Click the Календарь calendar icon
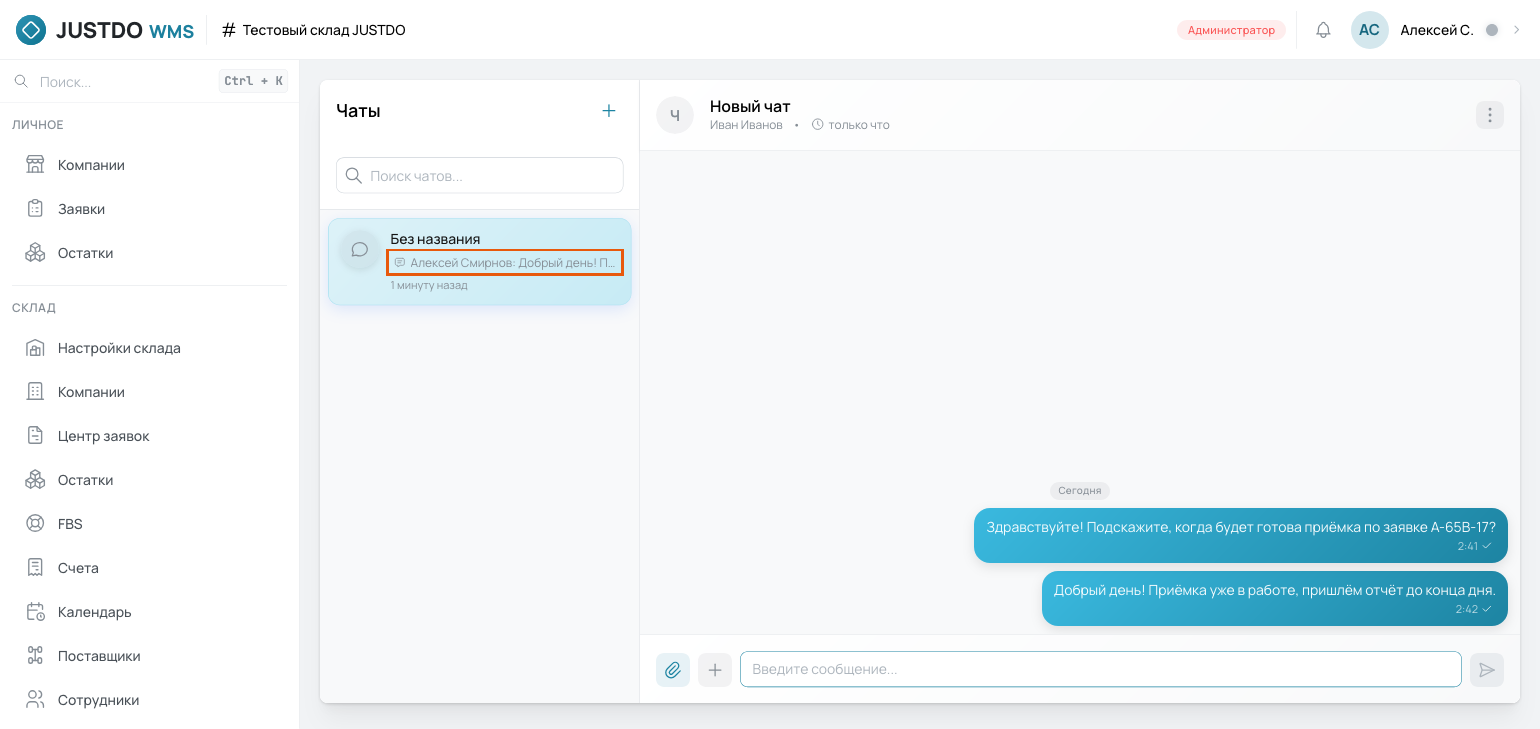The width and height of the screenshot is (1540, 729). [x=35, y=612]
